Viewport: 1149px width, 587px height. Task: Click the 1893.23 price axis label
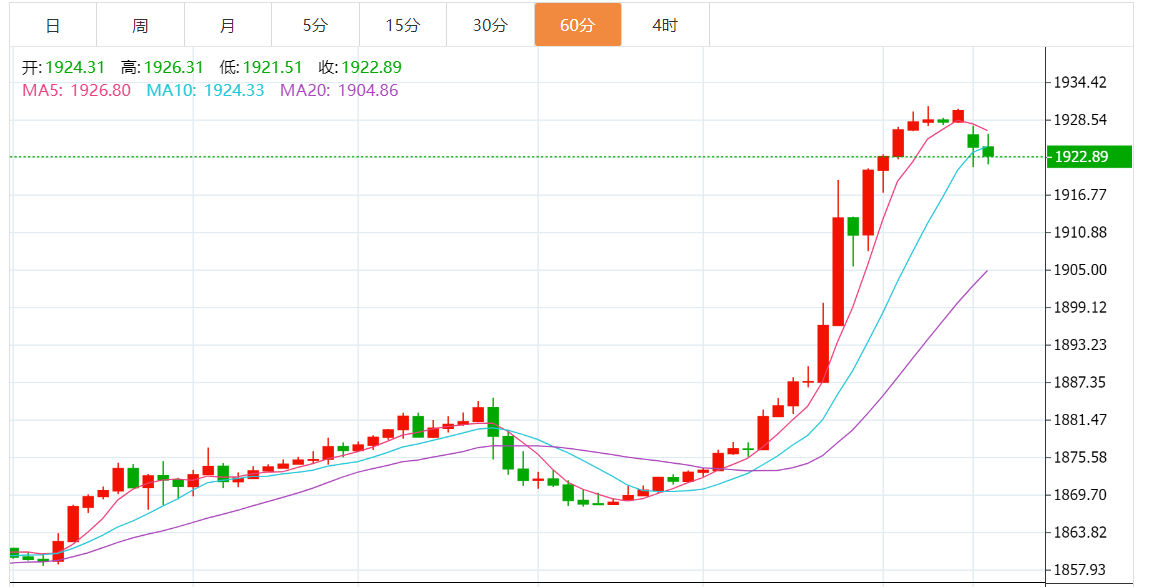point(1080,344)
